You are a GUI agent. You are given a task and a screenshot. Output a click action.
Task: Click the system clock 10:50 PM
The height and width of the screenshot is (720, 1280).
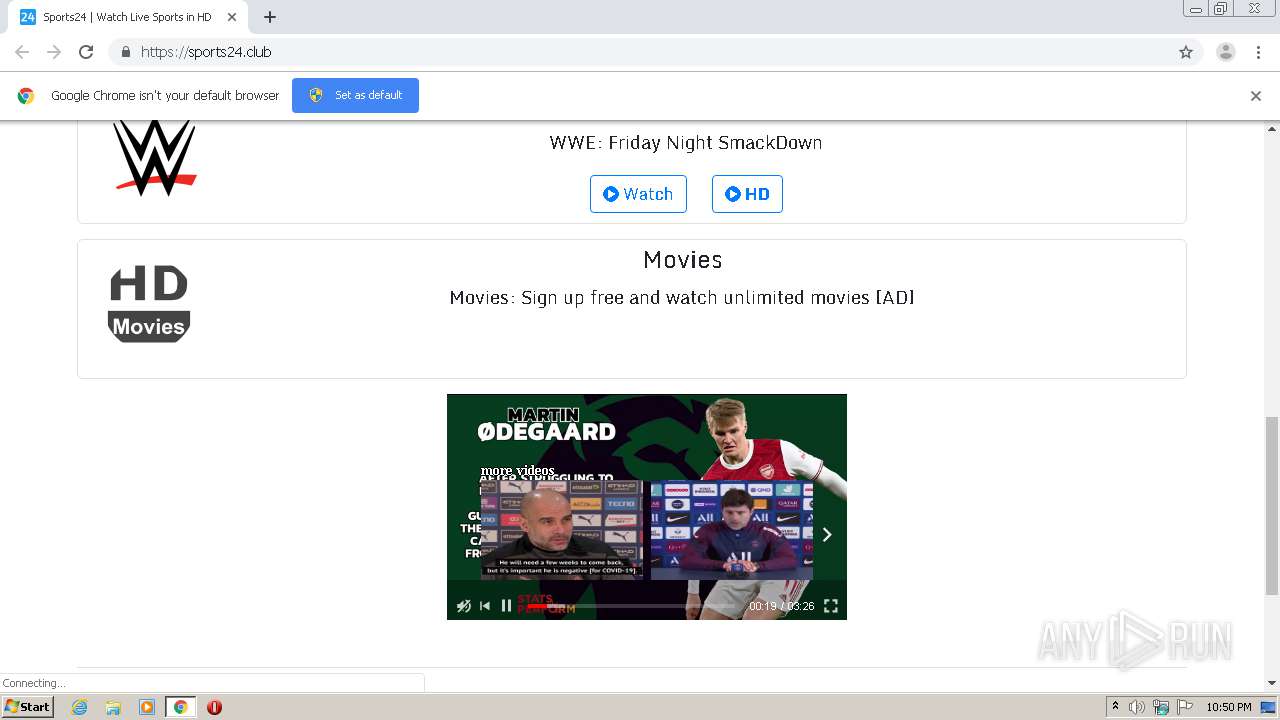coord(1229,707)
